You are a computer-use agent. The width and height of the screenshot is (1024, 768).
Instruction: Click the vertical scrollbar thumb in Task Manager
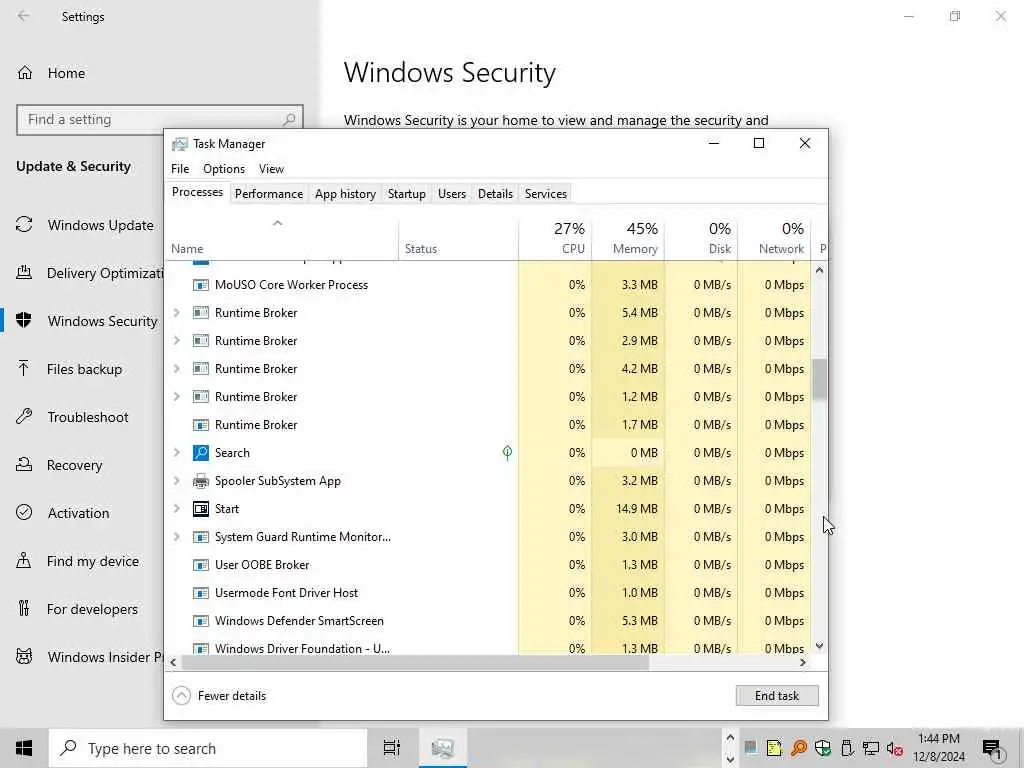(x=820, y=379)
